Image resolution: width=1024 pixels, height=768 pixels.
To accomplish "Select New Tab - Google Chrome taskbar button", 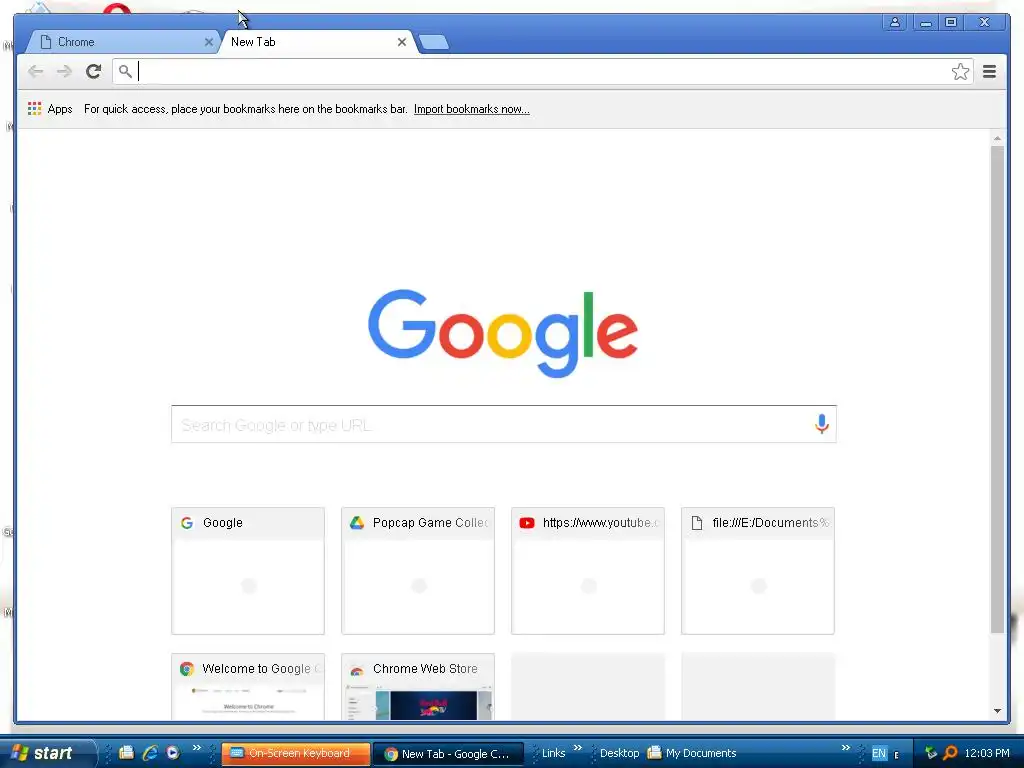I will tap(448, 754).
